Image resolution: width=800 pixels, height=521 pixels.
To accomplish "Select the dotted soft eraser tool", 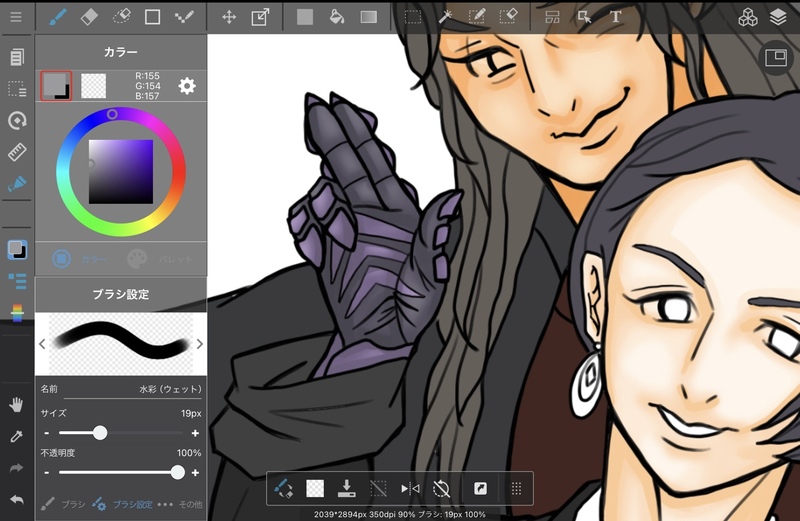I will point(121,17).
